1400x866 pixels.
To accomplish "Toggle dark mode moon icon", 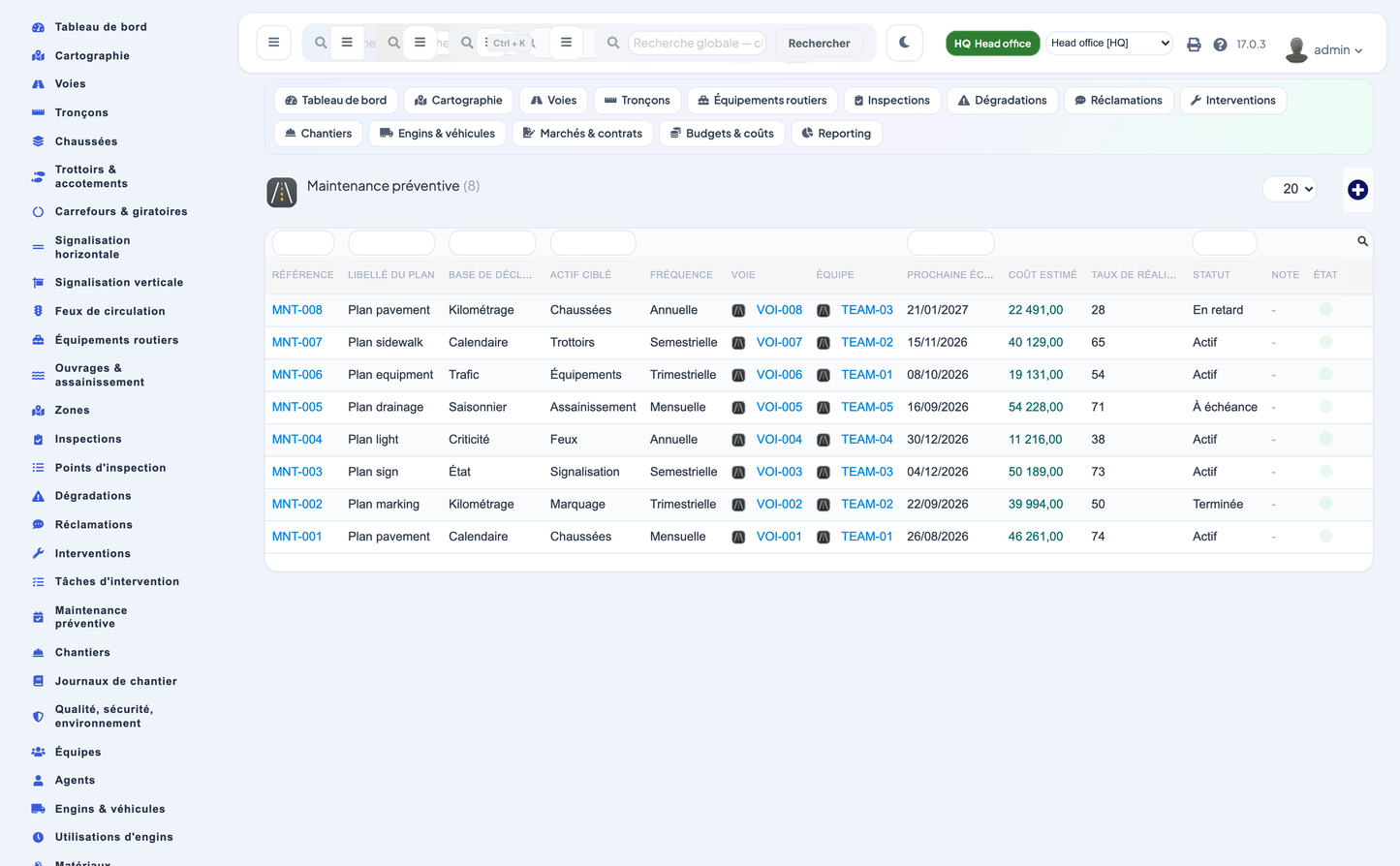I will (904, 43).
